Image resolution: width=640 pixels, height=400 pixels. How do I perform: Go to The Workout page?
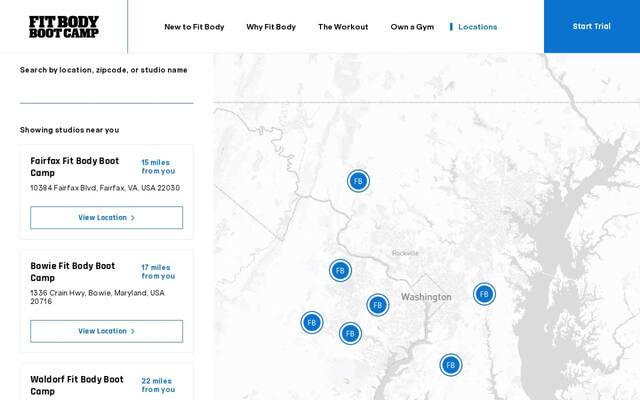pyautogui.click(x=343, y=27)
